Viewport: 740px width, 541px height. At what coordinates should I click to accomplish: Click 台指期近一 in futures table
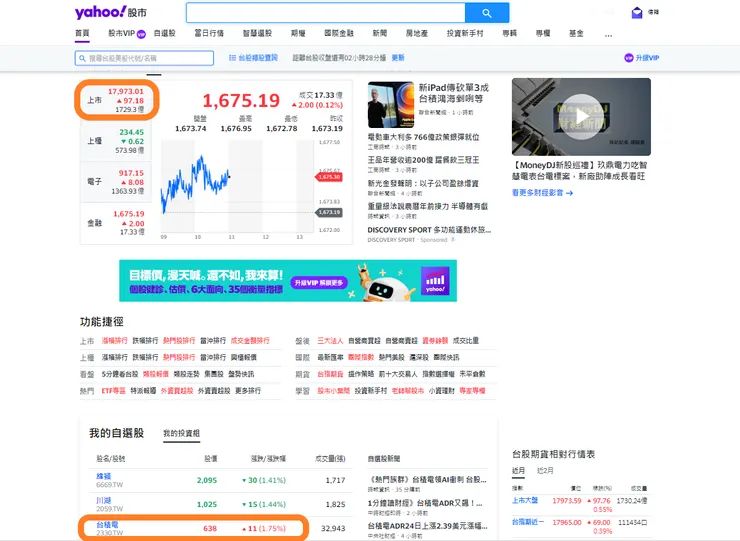point(528,522)
